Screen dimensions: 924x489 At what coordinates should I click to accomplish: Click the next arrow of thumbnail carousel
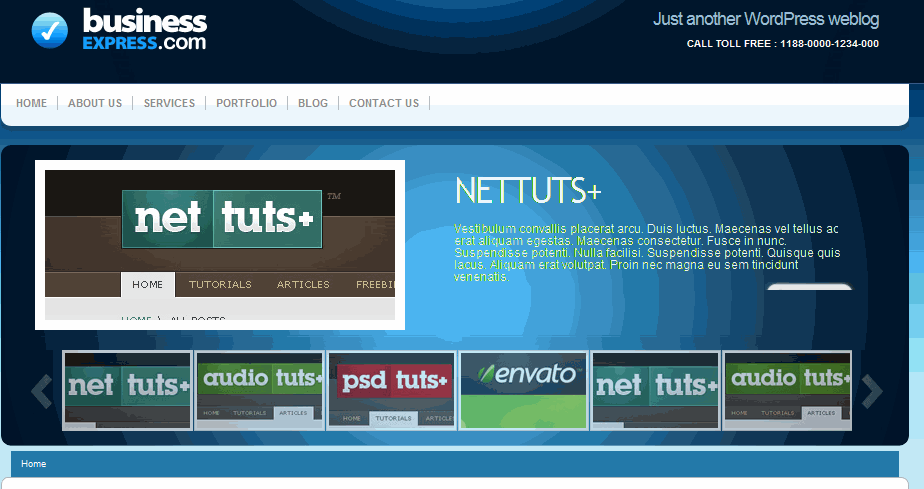click(872, 391)
